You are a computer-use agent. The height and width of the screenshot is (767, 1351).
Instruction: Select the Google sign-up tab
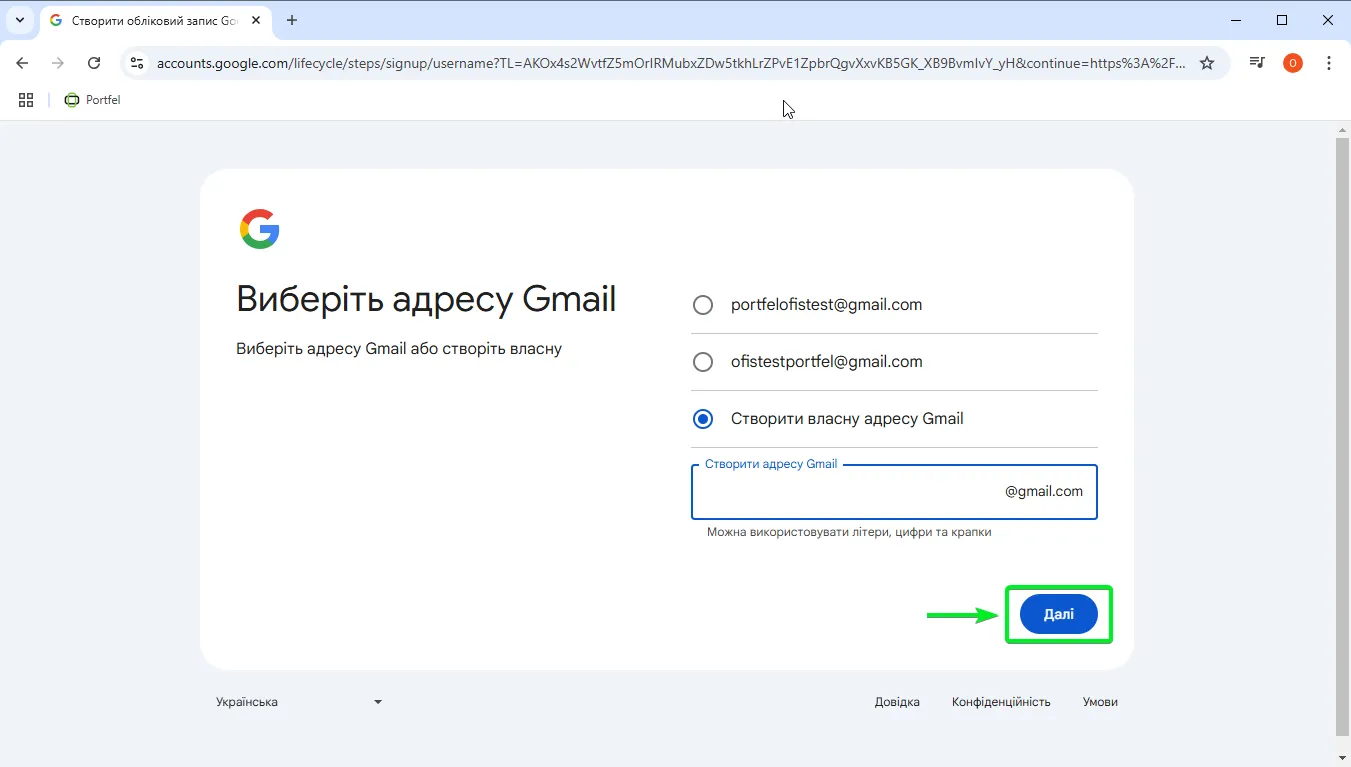(x=155, y=20)
